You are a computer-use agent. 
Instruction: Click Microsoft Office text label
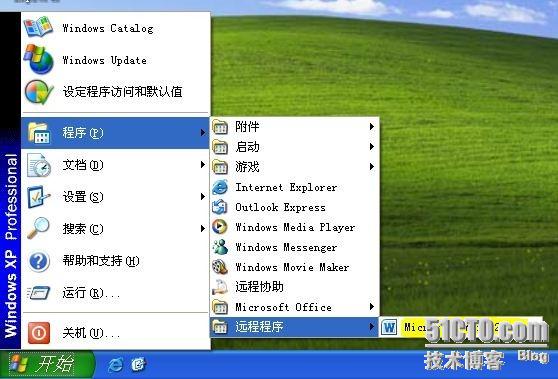(283, 307)
